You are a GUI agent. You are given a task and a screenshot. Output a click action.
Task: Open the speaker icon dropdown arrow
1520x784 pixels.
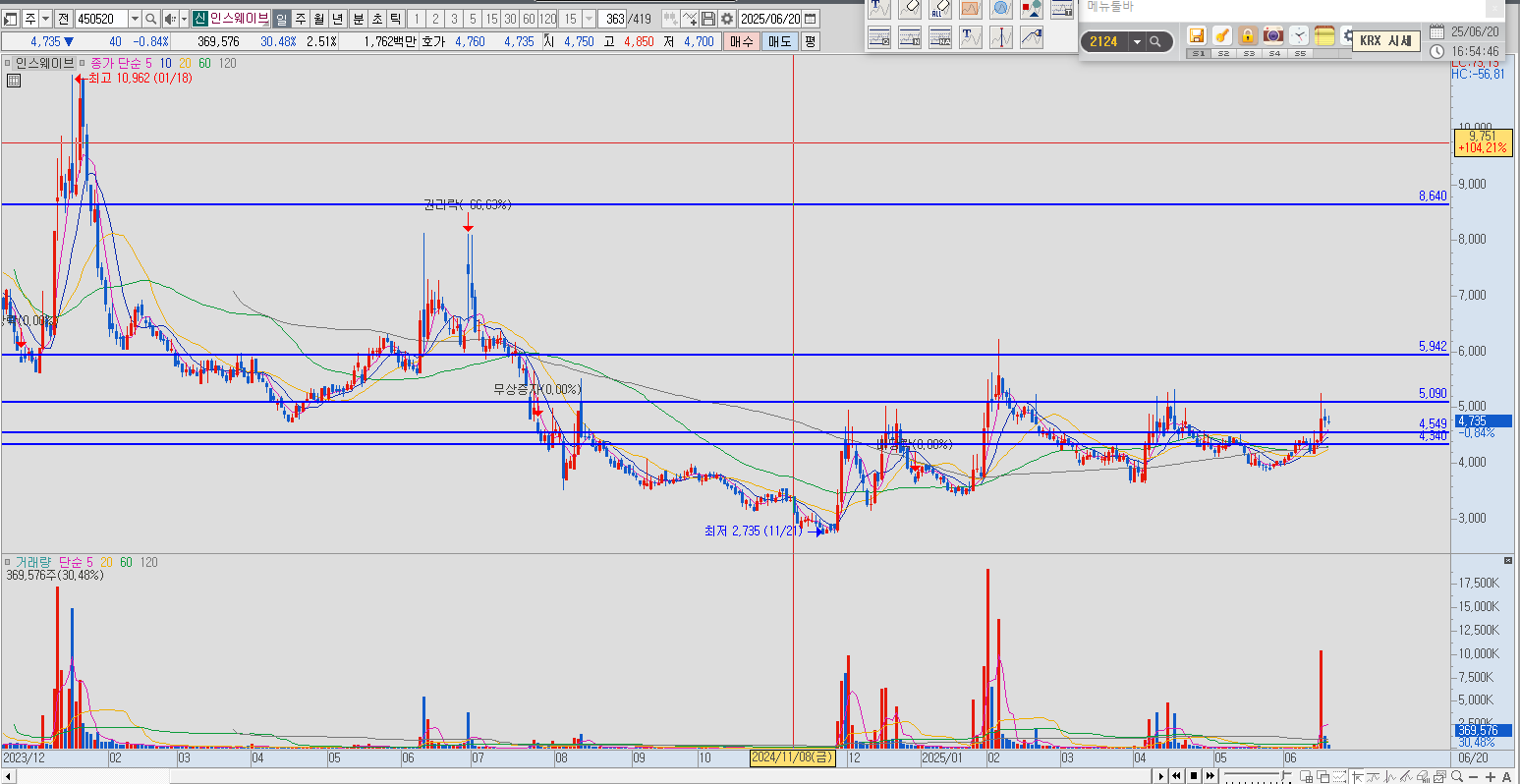184,19
